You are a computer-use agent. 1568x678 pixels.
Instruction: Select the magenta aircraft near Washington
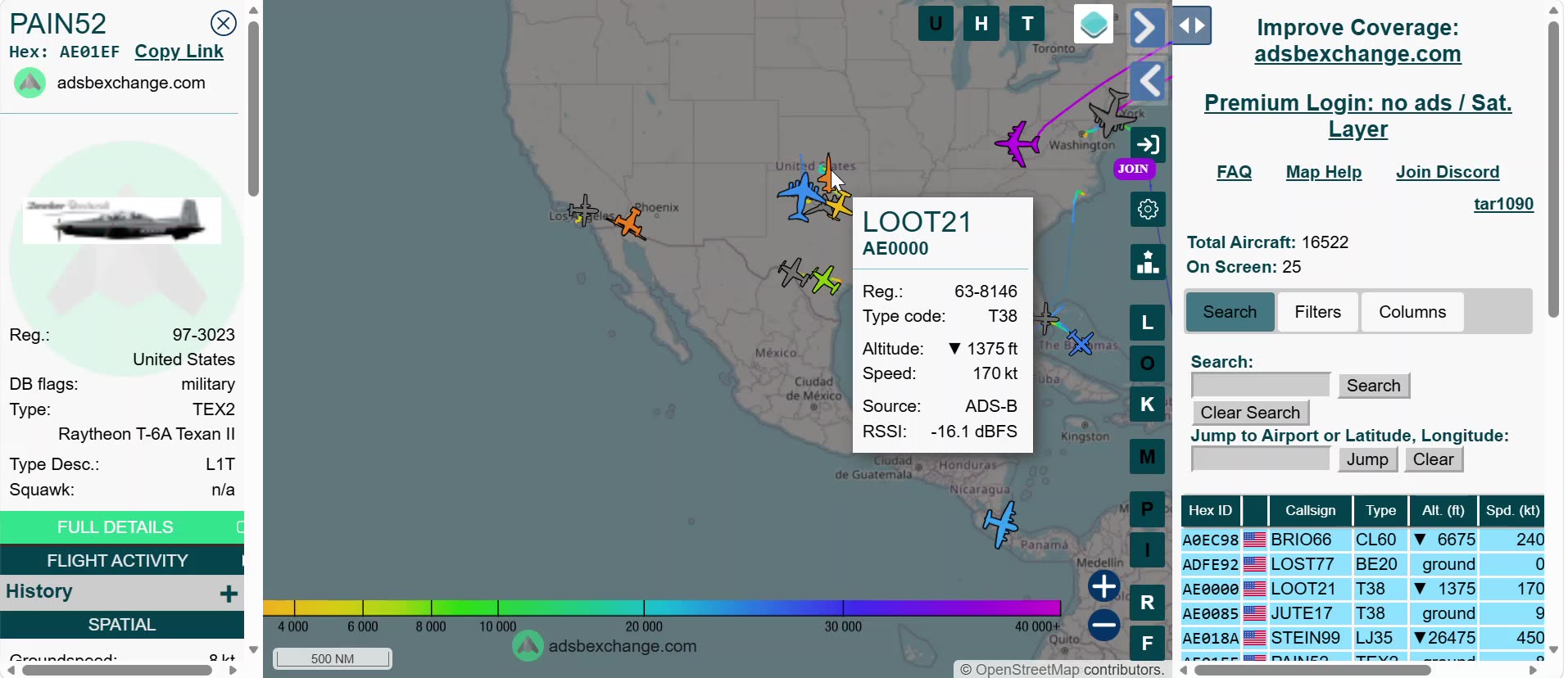point(1018,144)
